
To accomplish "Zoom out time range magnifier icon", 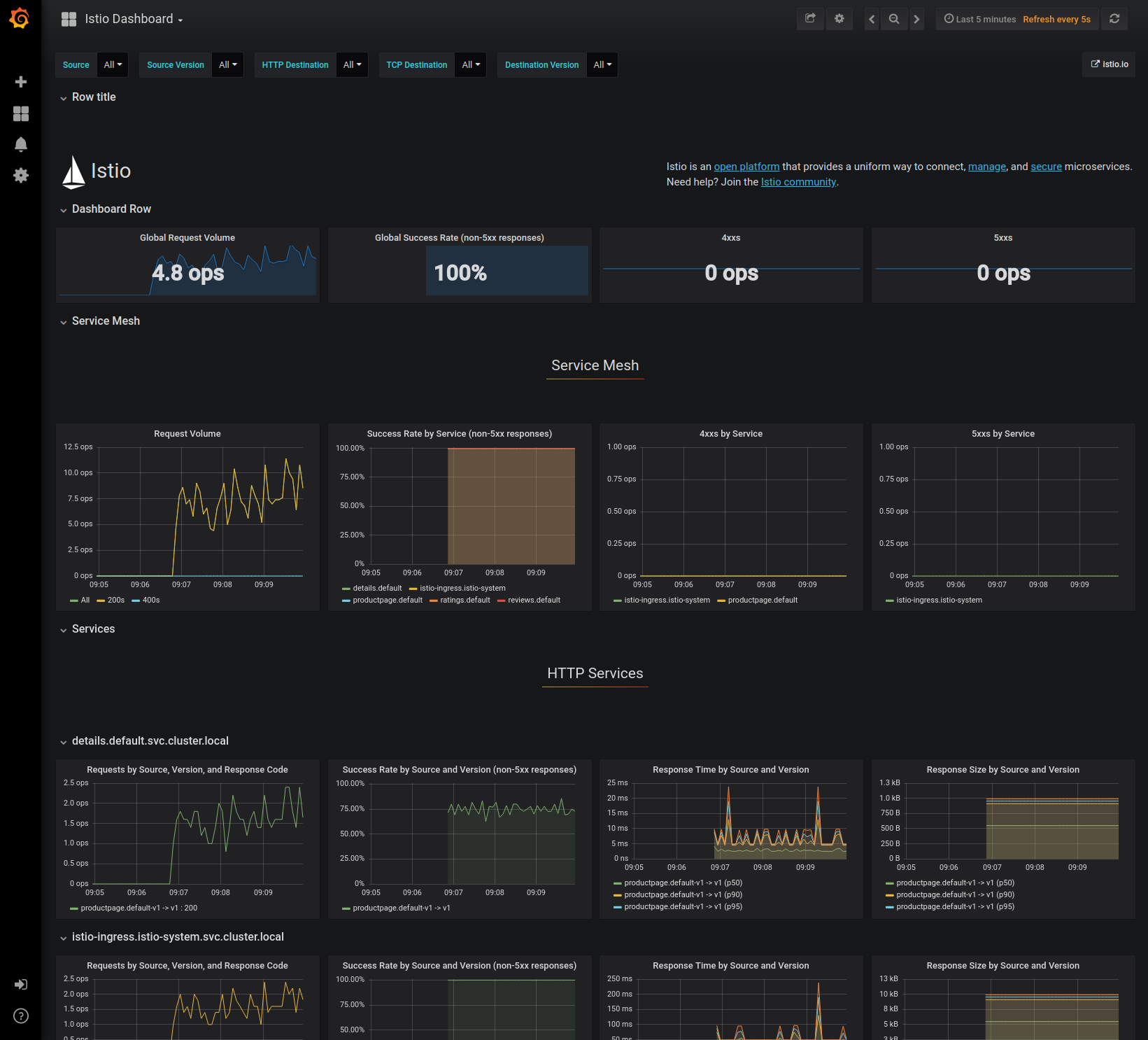I will click(894, 19).
